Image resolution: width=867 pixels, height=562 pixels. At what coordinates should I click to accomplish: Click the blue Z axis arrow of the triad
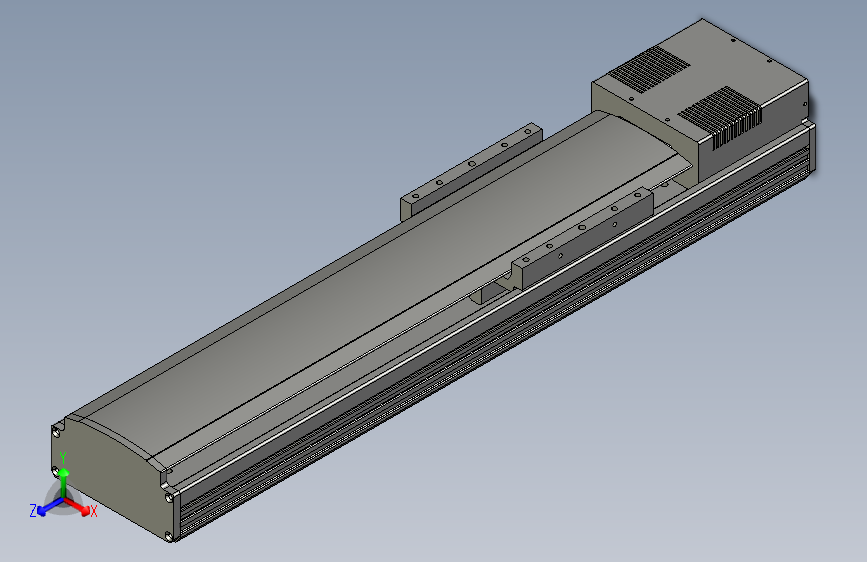point(49,507)
